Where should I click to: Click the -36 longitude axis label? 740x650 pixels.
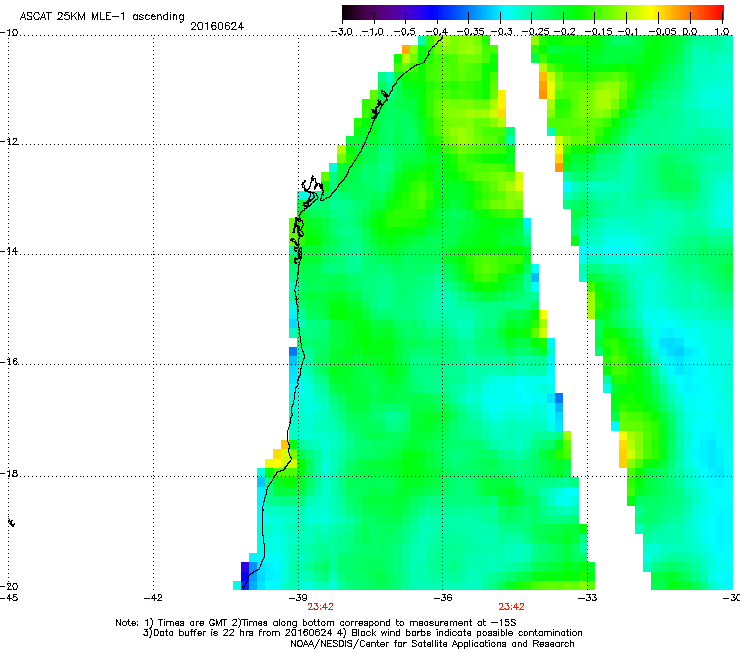tap(443, 598)
